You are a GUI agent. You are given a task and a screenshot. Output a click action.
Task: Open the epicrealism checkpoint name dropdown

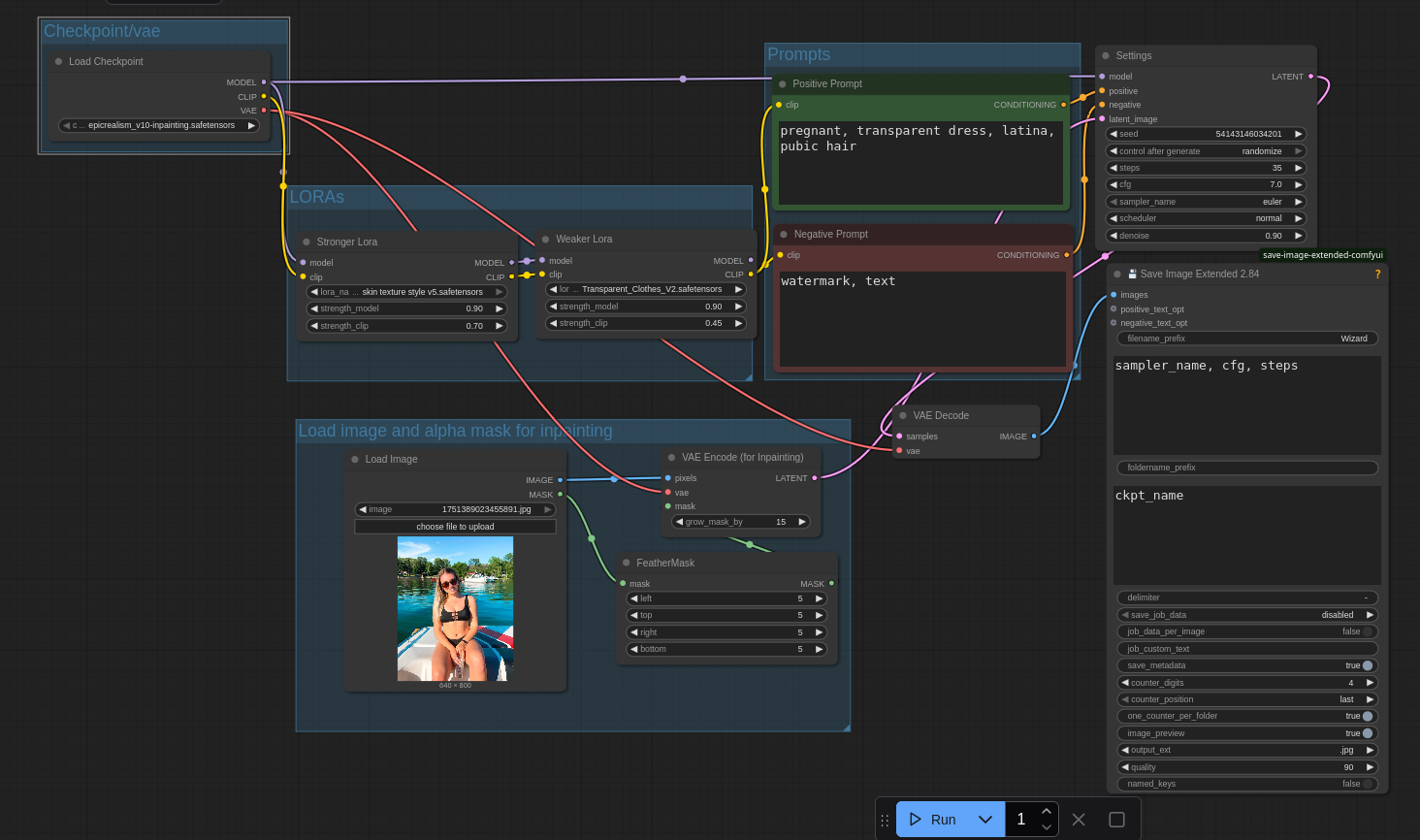[x=159, y=125]
